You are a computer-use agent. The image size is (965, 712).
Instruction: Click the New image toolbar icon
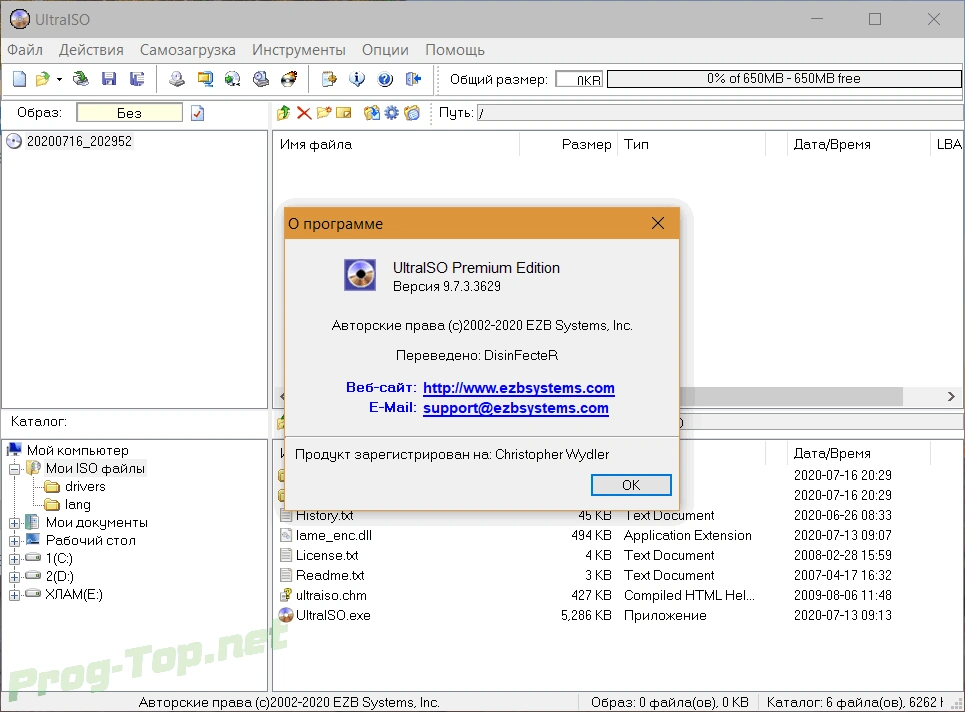(20, 79)
